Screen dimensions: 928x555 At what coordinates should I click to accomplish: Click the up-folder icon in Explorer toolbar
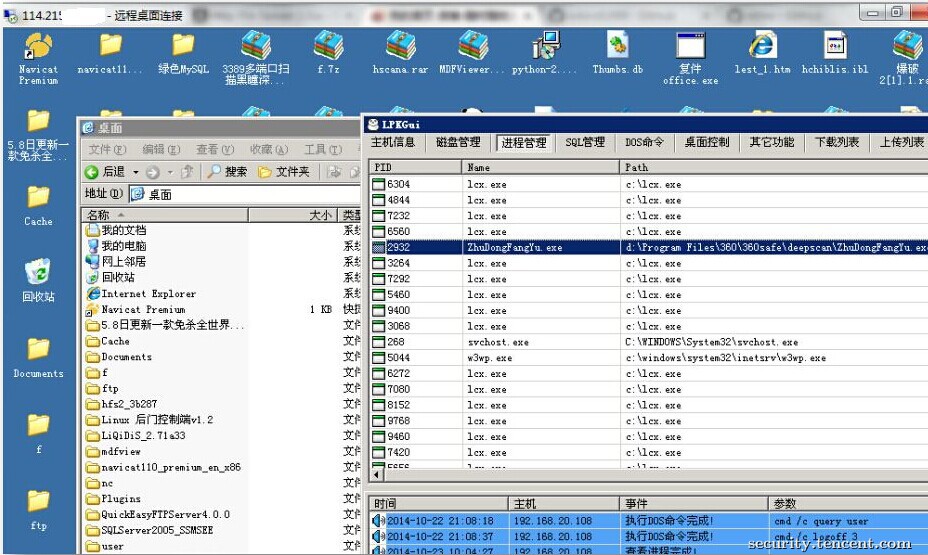click(x=187, y=172)
